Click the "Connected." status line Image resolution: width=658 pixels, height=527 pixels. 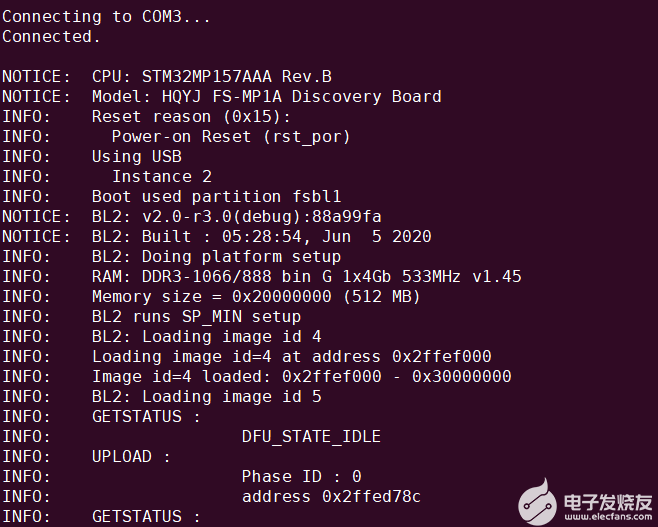(x=51, y=36)
